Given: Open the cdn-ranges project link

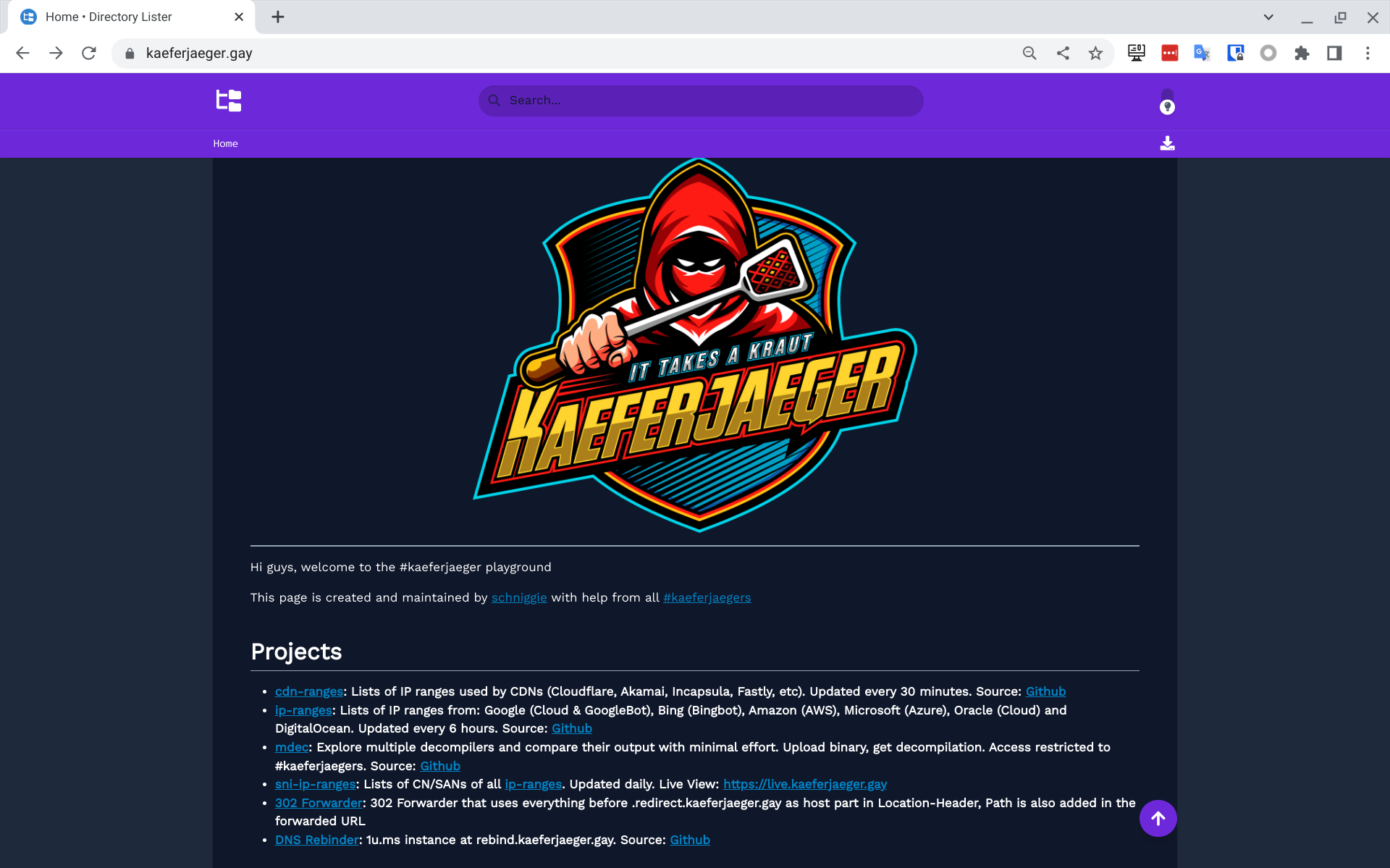Looking at the screenshot, I should 308,692.
